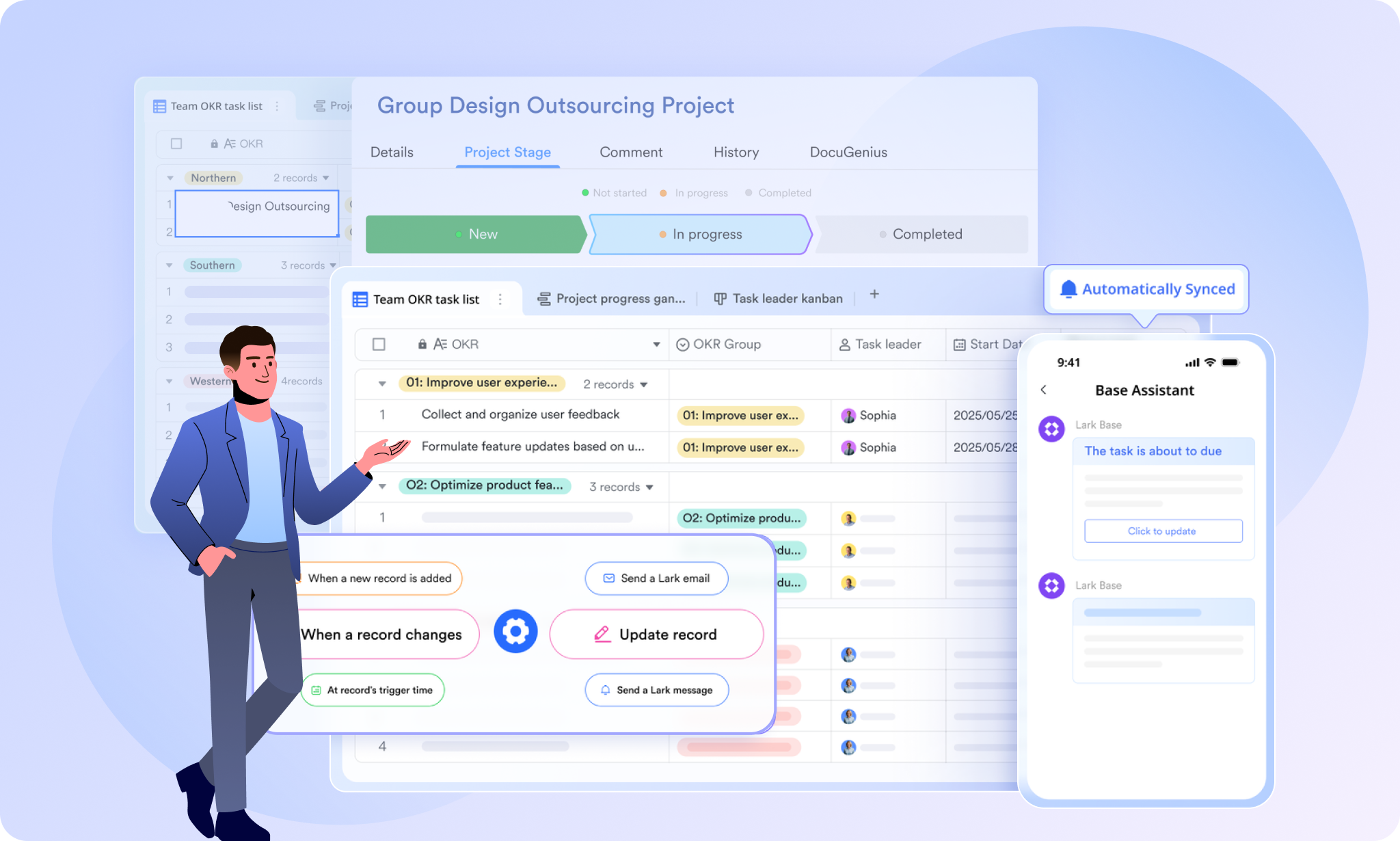Open the OKR column header dropdown arrow

656,345
